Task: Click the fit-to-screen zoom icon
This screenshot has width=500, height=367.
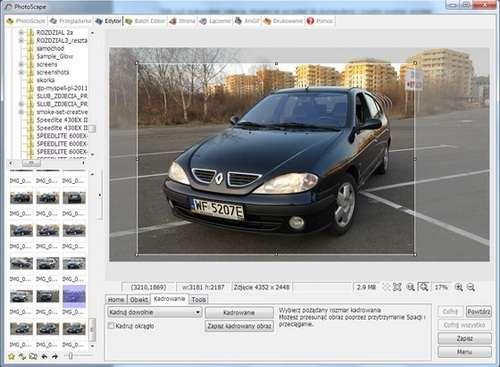Action: [397, 287]
